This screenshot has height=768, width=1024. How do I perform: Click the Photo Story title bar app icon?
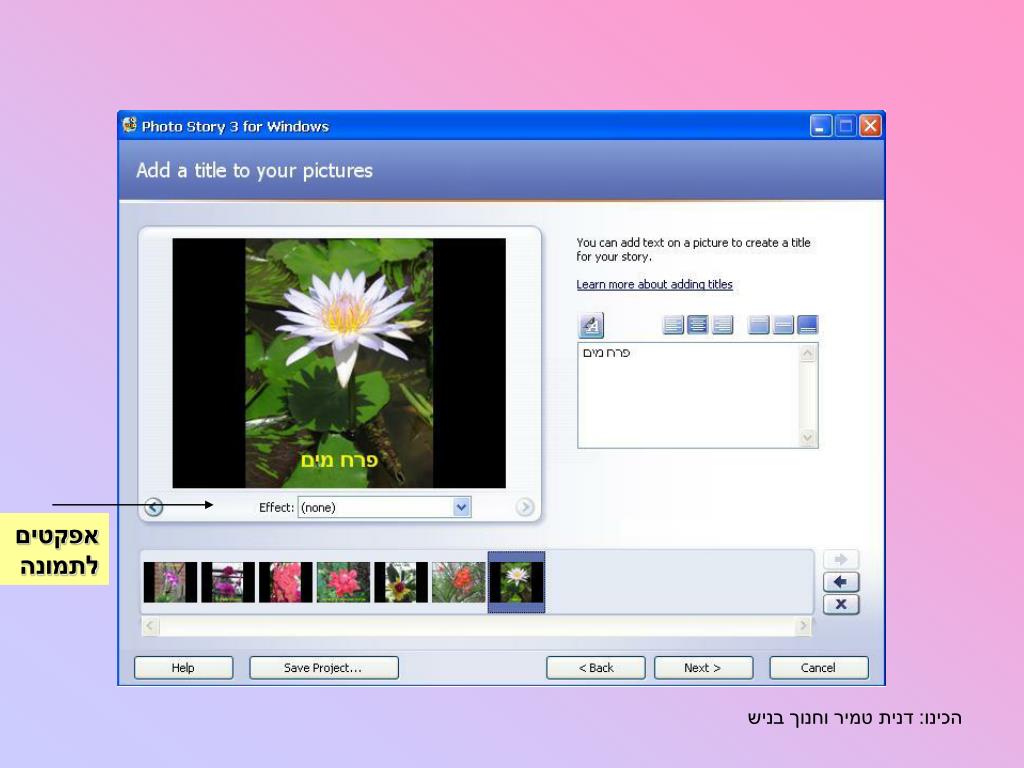tap(130, 125)
